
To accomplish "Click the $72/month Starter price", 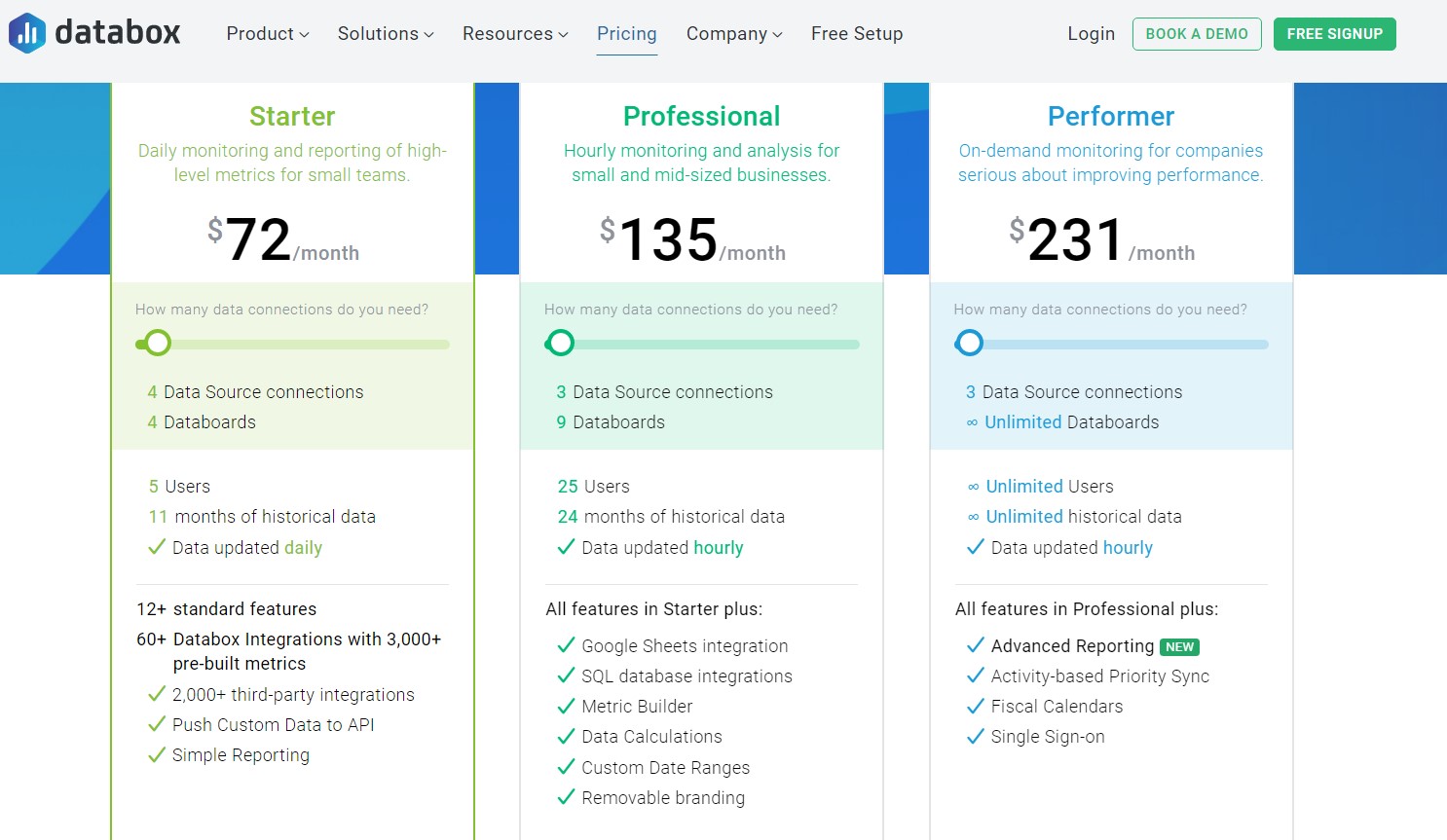I will (283, 239).
